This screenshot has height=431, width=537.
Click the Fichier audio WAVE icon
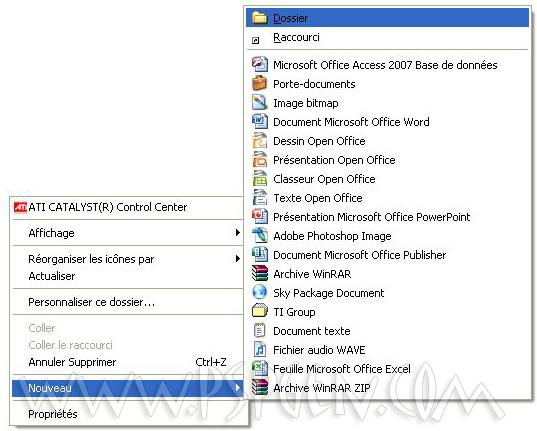tap(260, 349)
